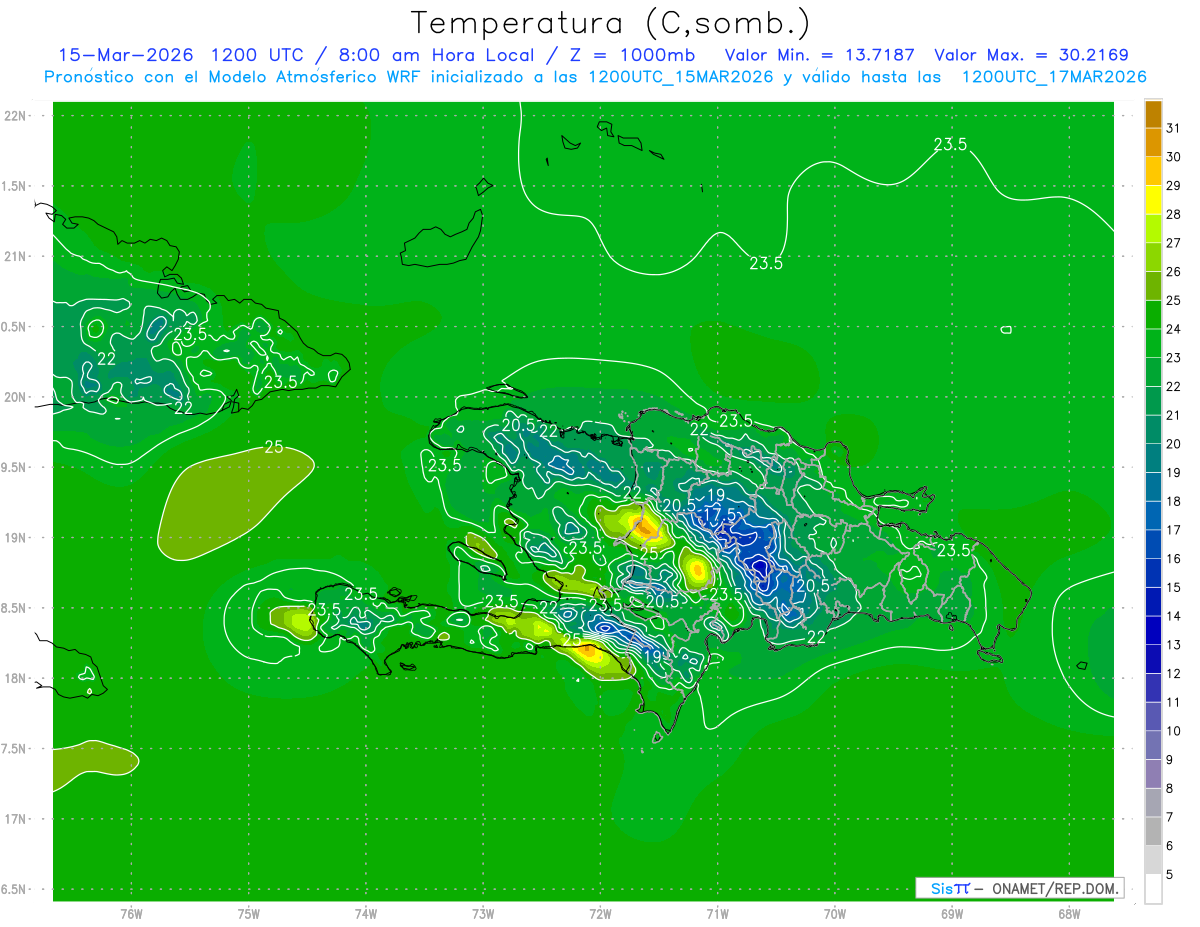Click the colorbar value "10"
The width and height of the screenshot is (1200, 927).
(x=1175, y=731)
